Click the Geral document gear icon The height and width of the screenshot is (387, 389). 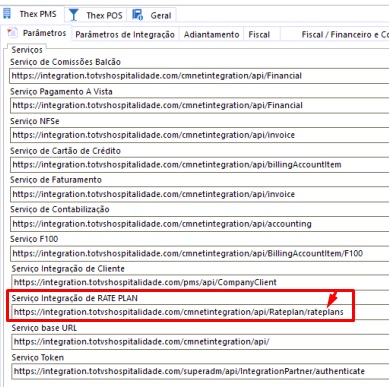(137, 15)
